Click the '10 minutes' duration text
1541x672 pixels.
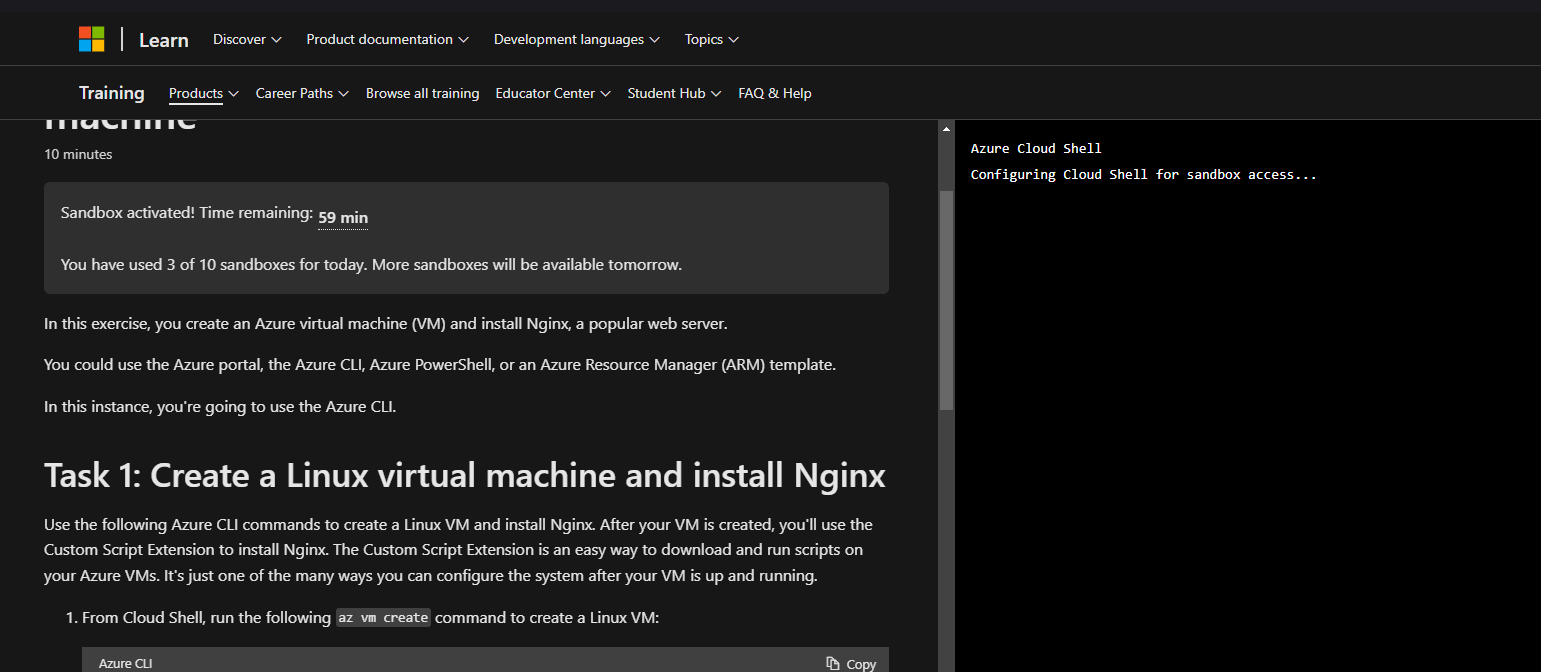(78, 154)
